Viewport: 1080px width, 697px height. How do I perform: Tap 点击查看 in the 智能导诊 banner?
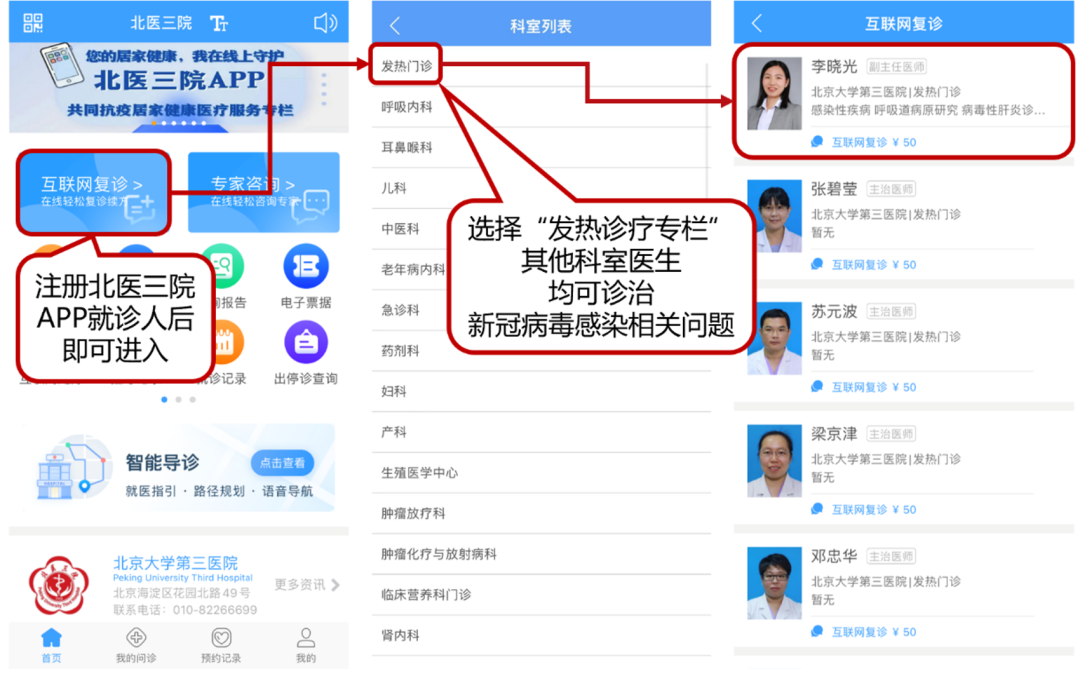pyautogui.click(x=282, y=463)
